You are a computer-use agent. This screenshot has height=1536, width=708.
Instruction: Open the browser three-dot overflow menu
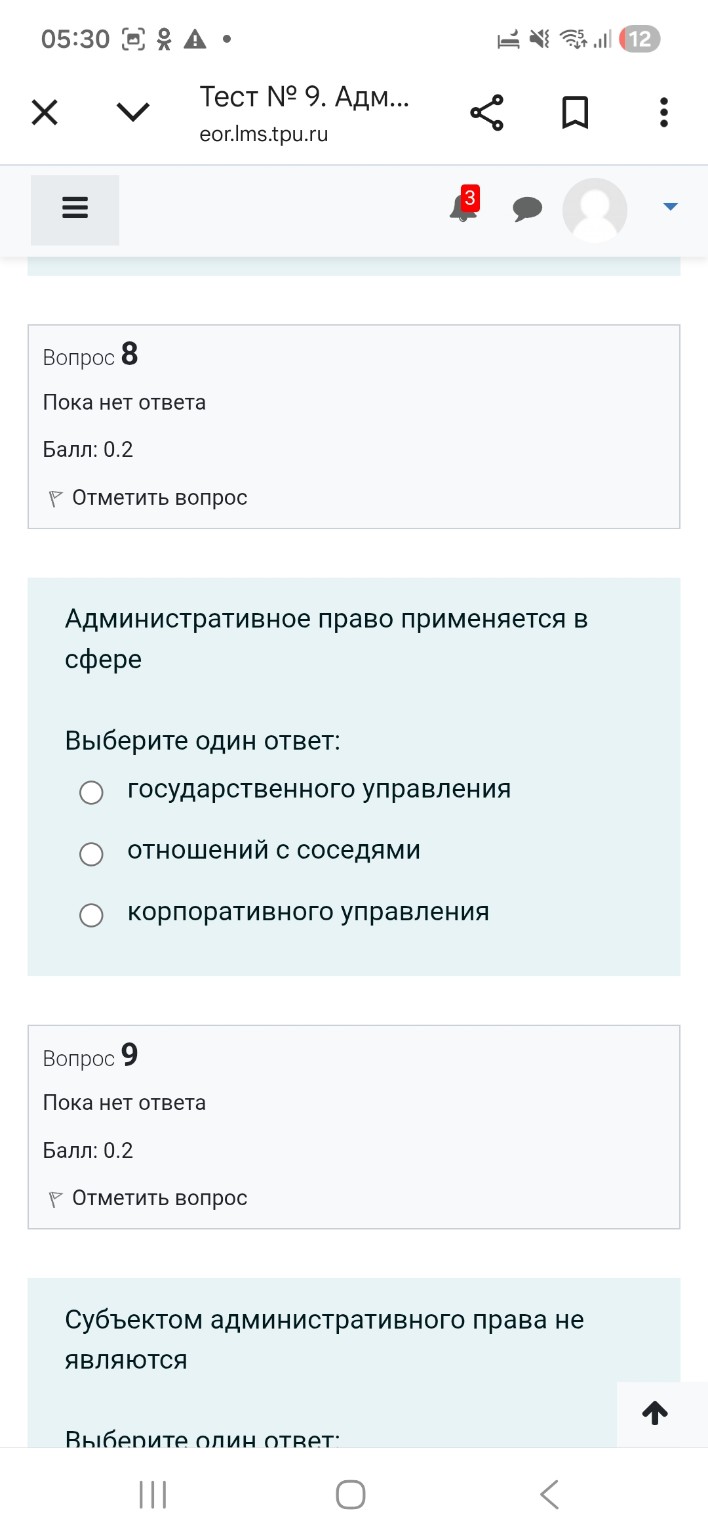[663, 112]
